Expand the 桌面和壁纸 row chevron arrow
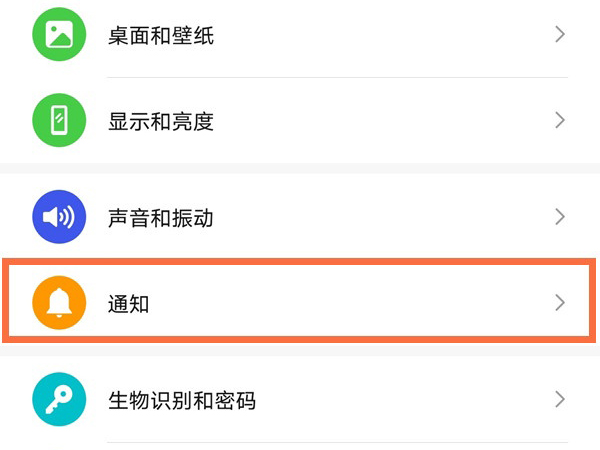Screen dimensions: 600x450 tap(560, 36)
